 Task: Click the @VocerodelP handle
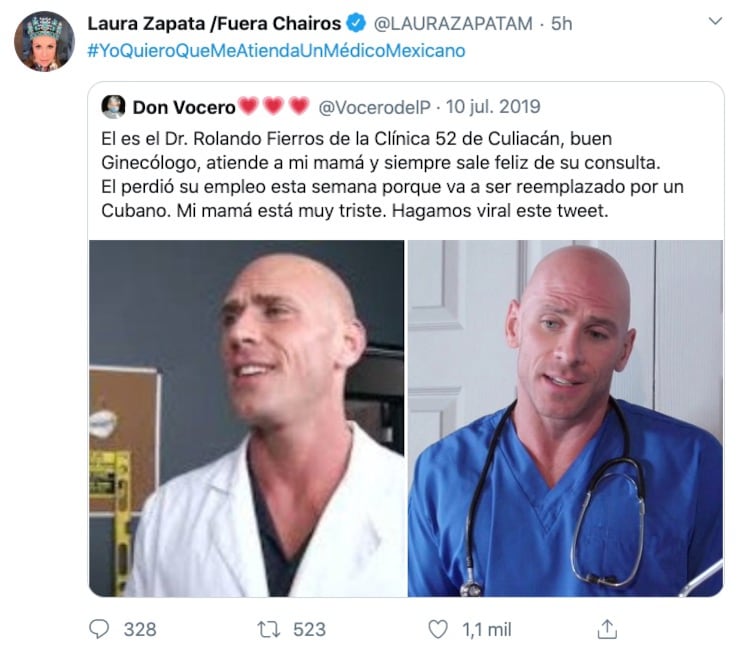[x=374, y=107]
